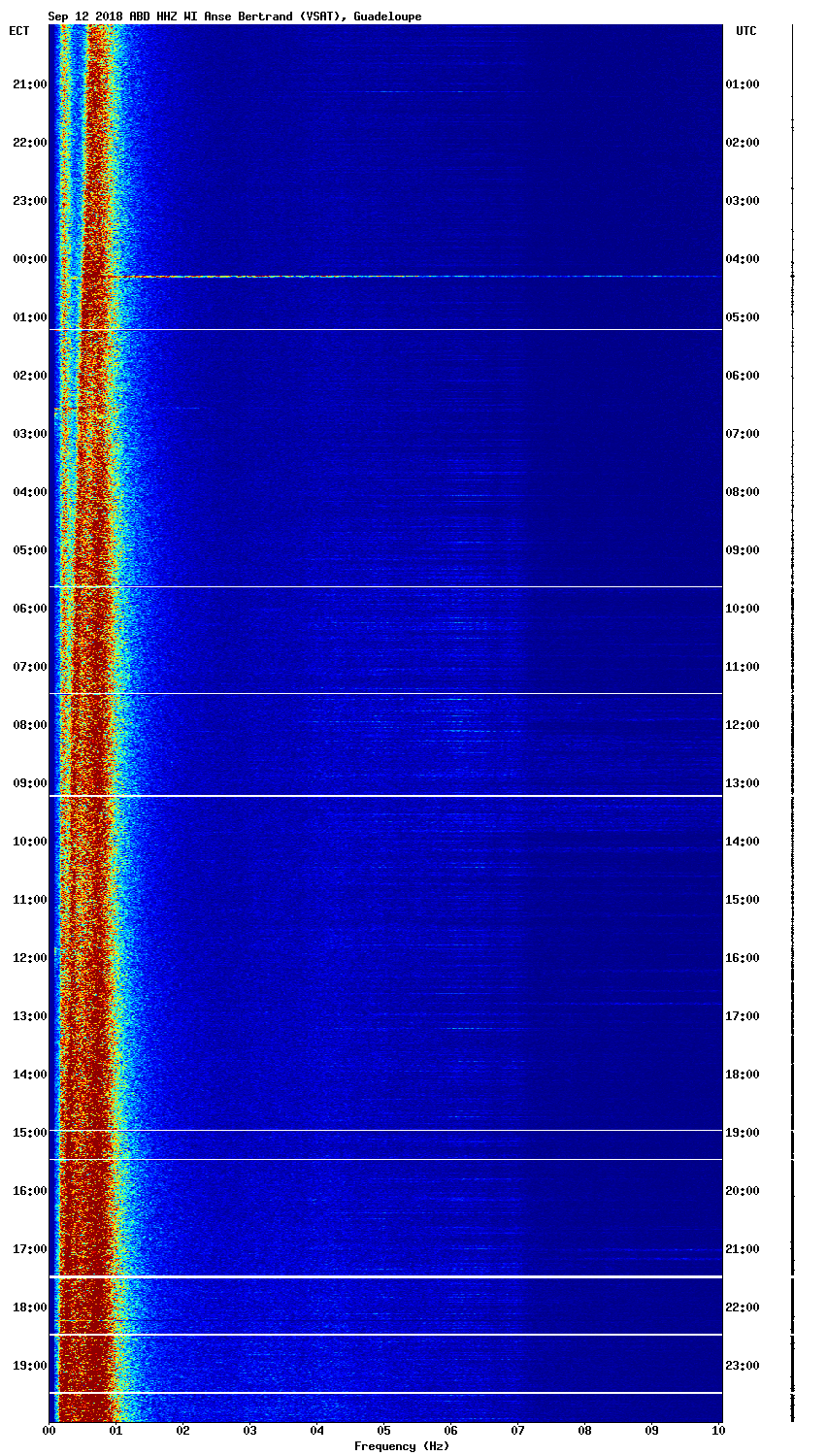Click the 05:00 tick on UTC axis

(x=743, y=317)
